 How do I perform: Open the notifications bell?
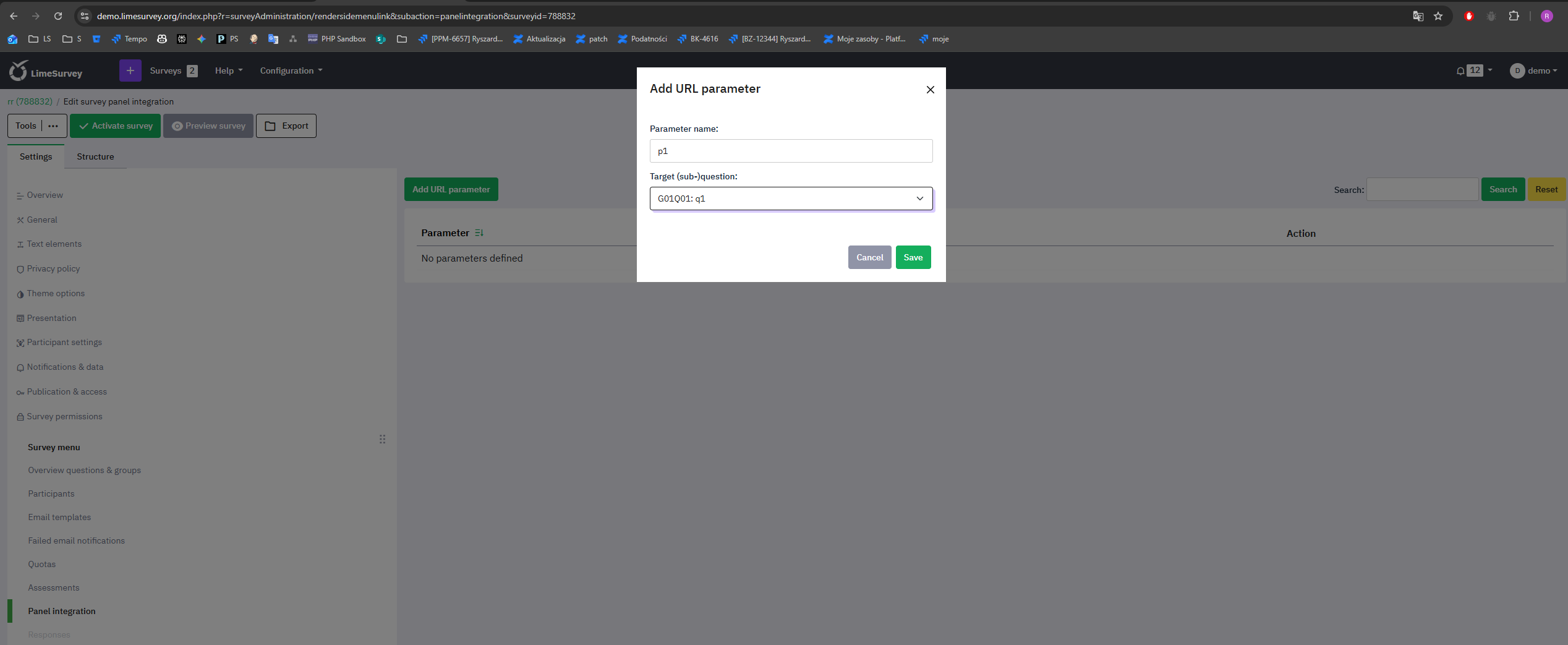pos(1460,70)
